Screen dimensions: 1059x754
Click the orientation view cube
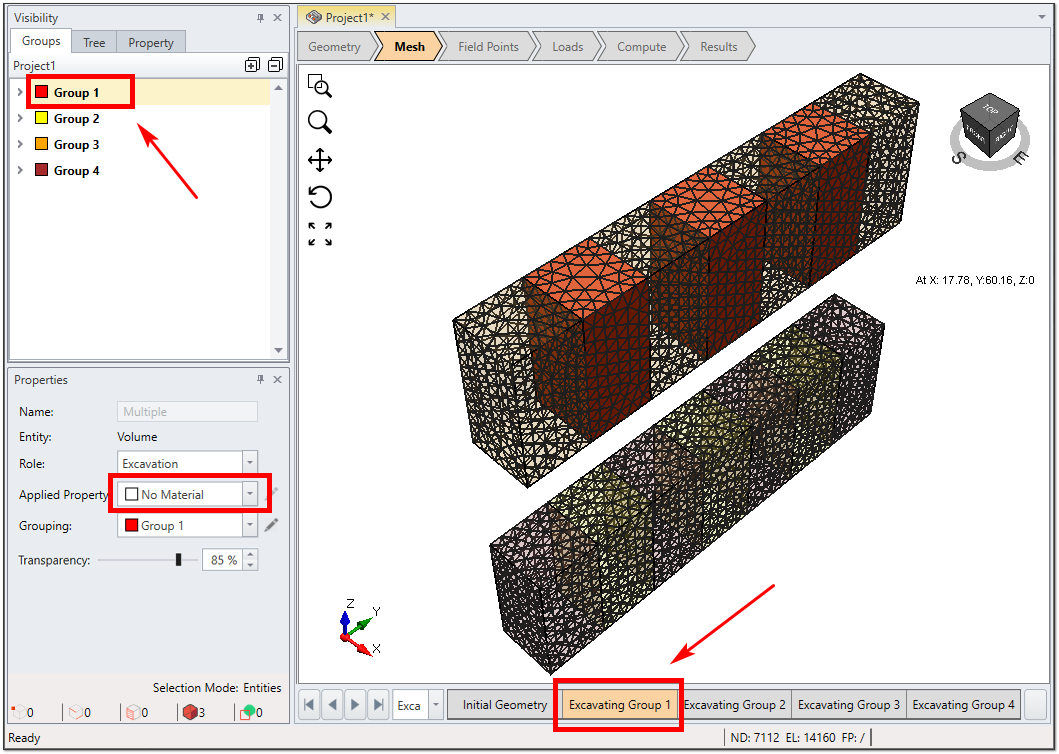click(x=988, y=126)
